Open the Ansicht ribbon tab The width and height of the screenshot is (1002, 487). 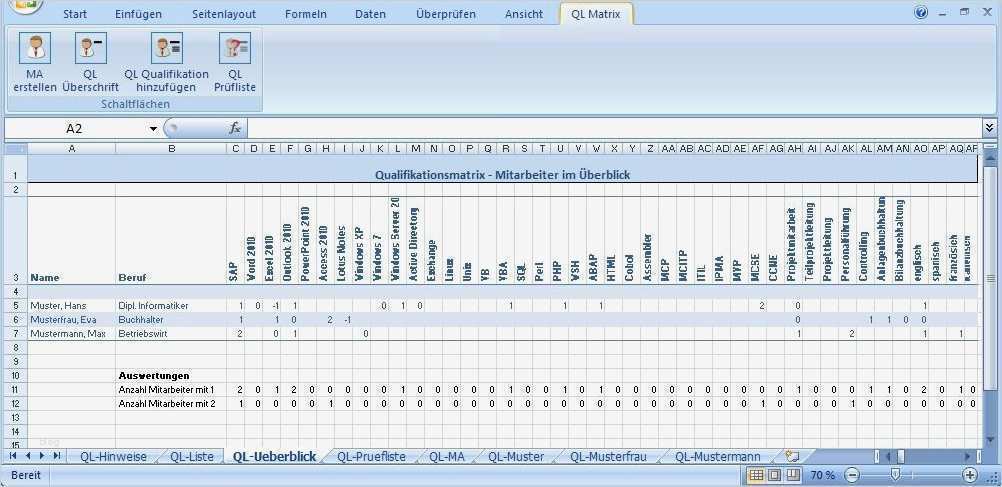click(524, 13)
